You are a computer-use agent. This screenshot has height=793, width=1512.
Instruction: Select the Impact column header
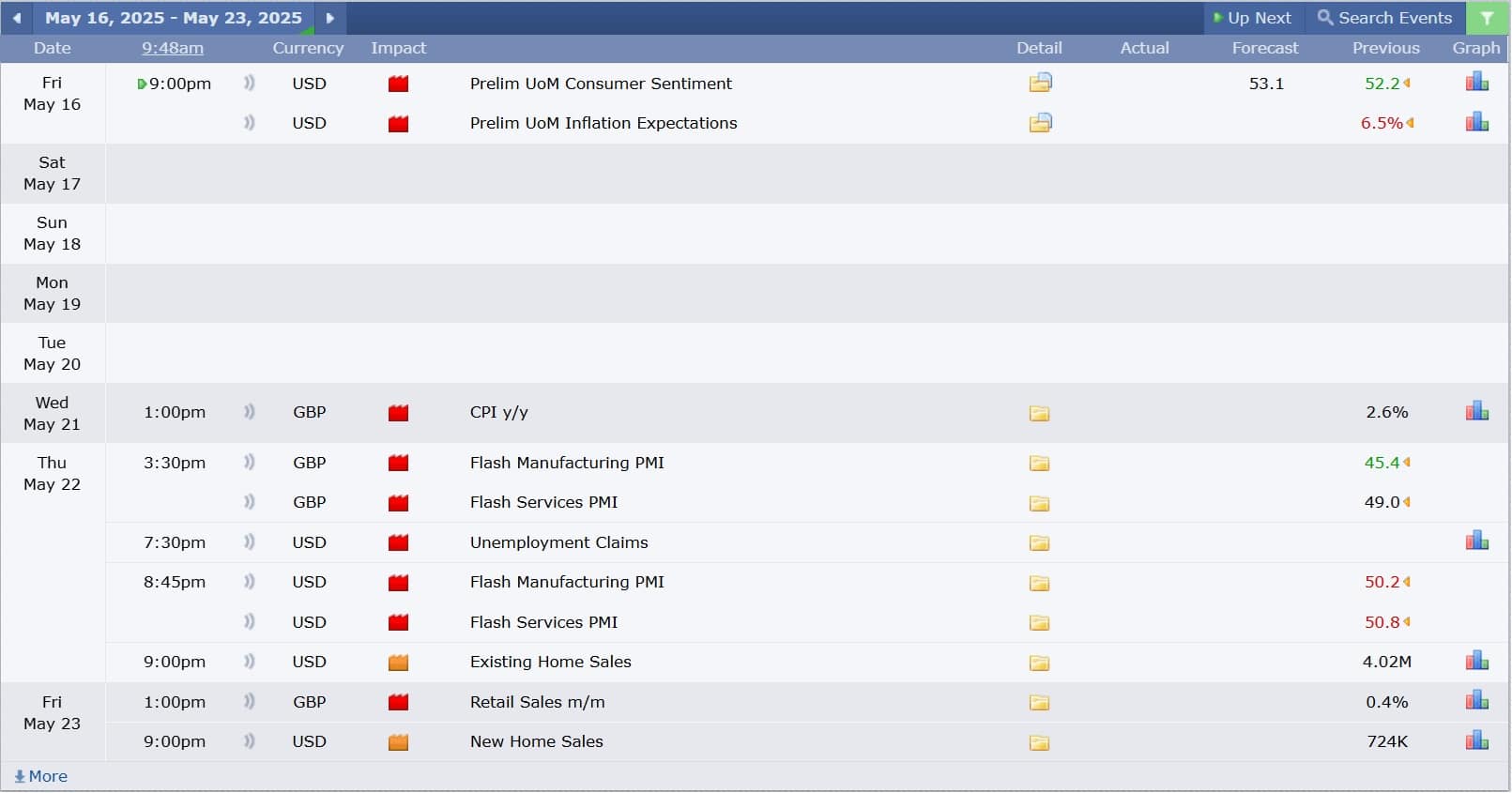398,48
